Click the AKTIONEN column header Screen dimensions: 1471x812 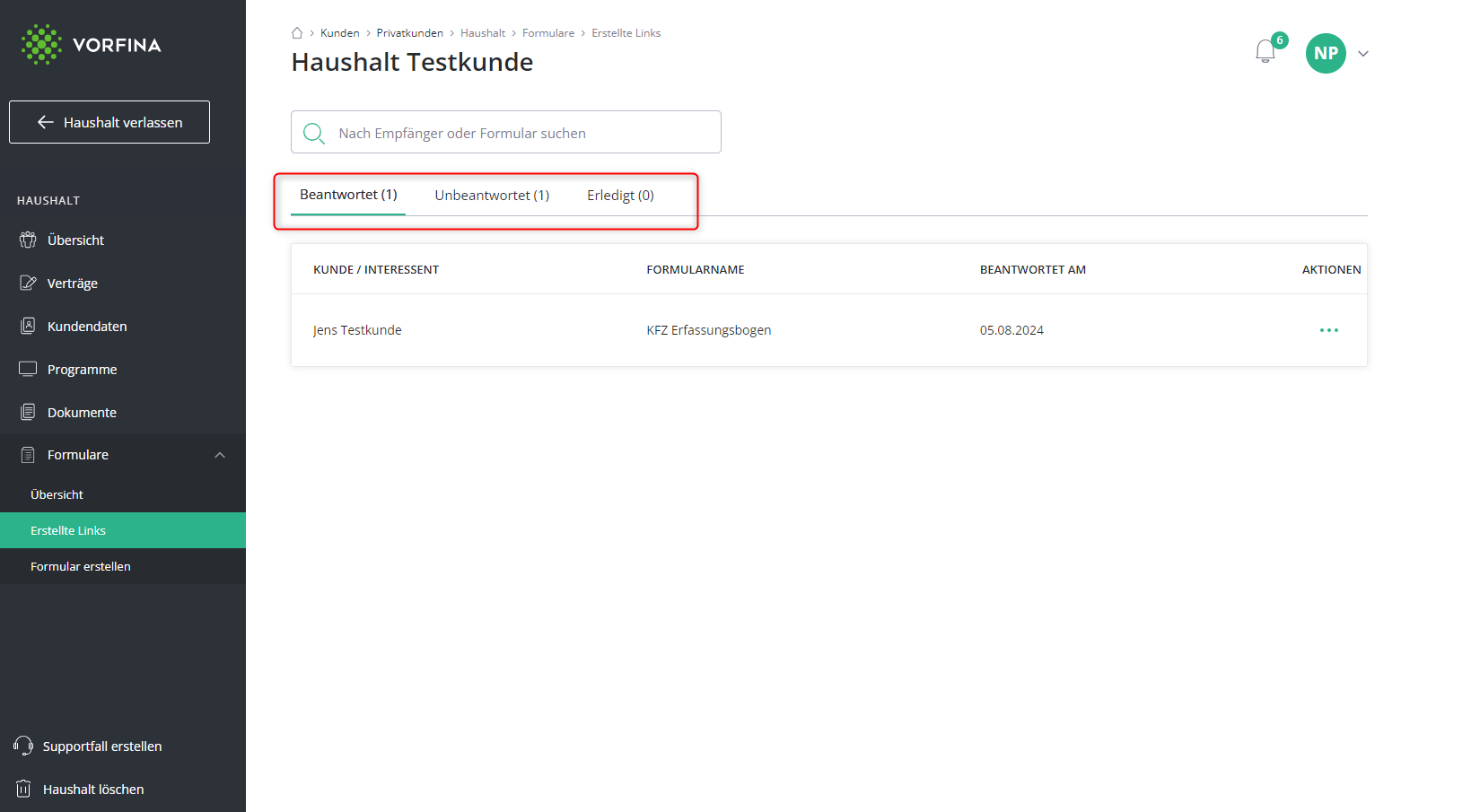click(1332, 269)
